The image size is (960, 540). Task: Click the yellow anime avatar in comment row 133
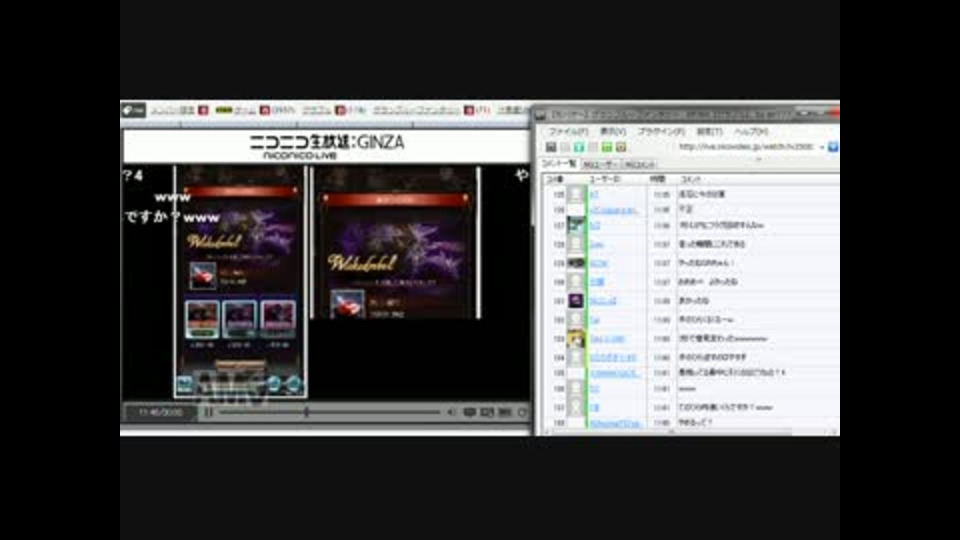click(x=576, y=339)
